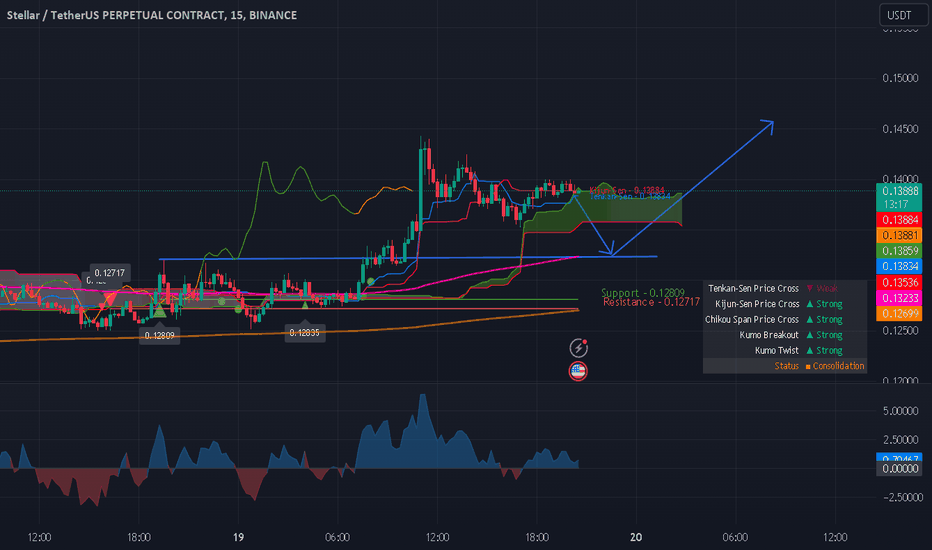This screenshot has height=550, width=932.
Task: Click the orange 0.12699 price tag
Action: click(899, 313)
